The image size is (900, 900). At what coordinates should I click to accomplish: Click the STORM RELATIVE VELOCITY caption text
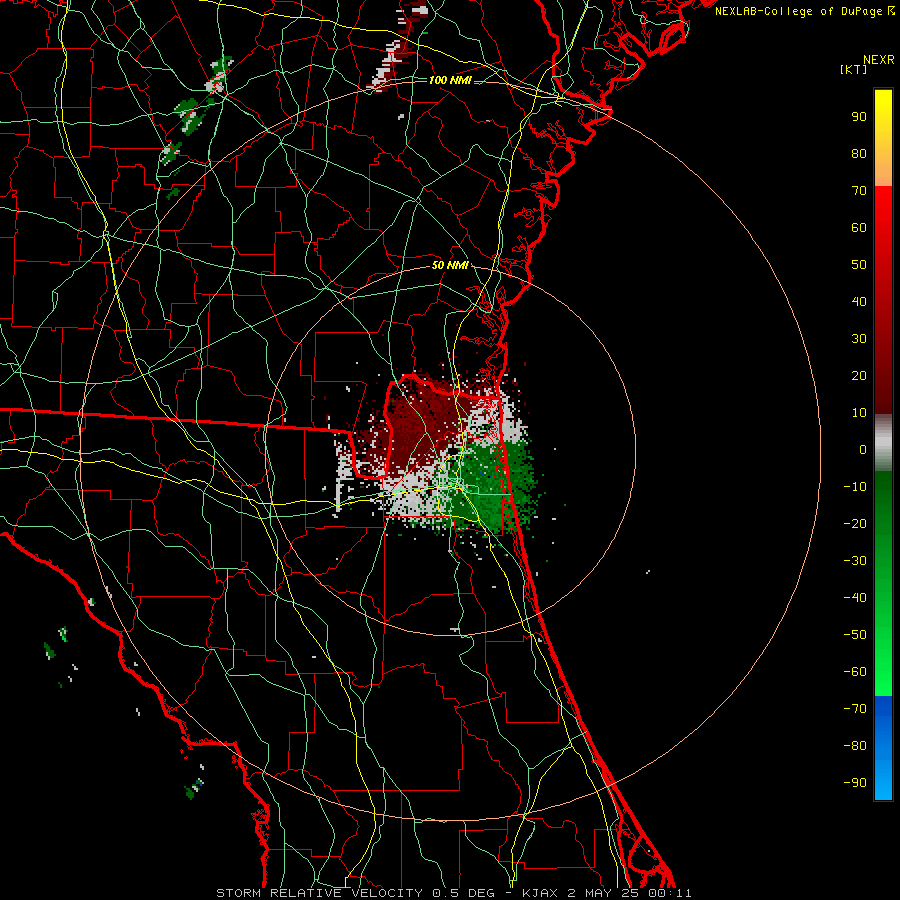319,893
